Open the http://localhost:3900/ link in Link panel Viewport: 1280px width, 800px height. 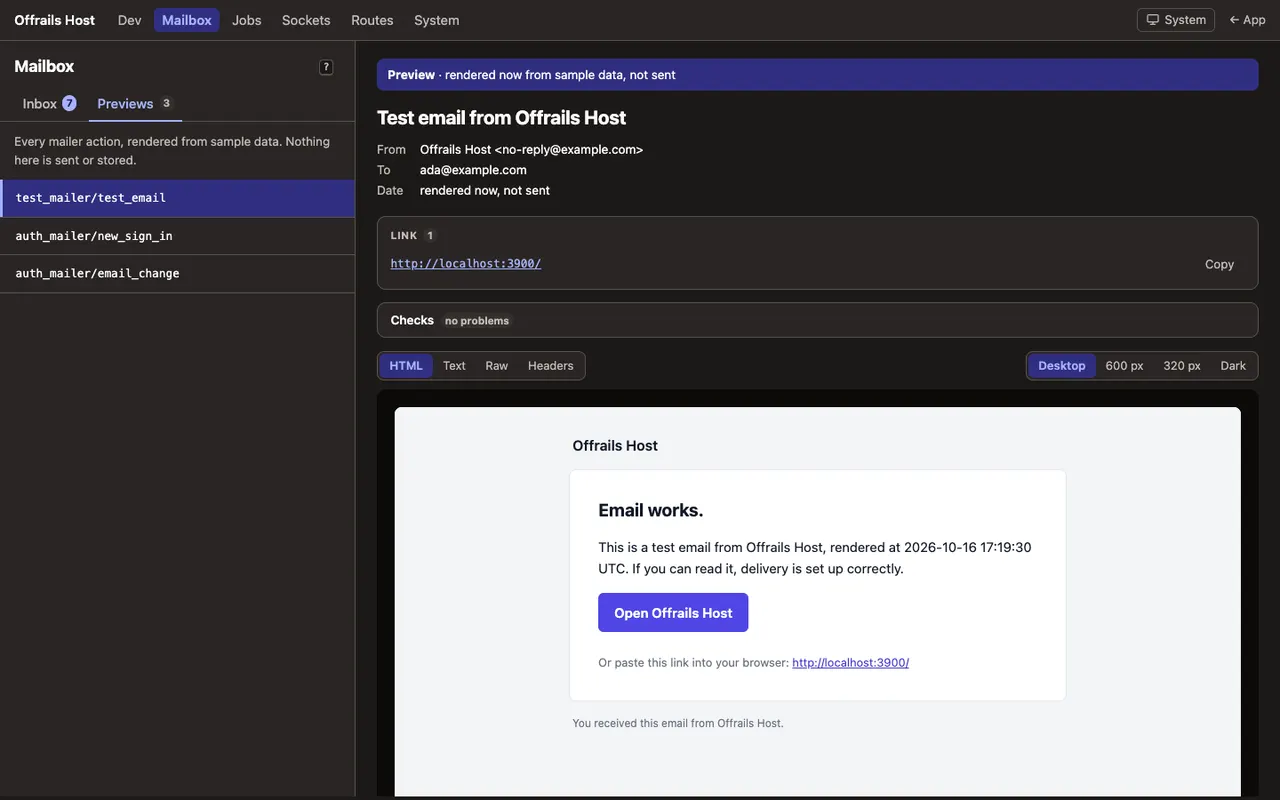466,264
